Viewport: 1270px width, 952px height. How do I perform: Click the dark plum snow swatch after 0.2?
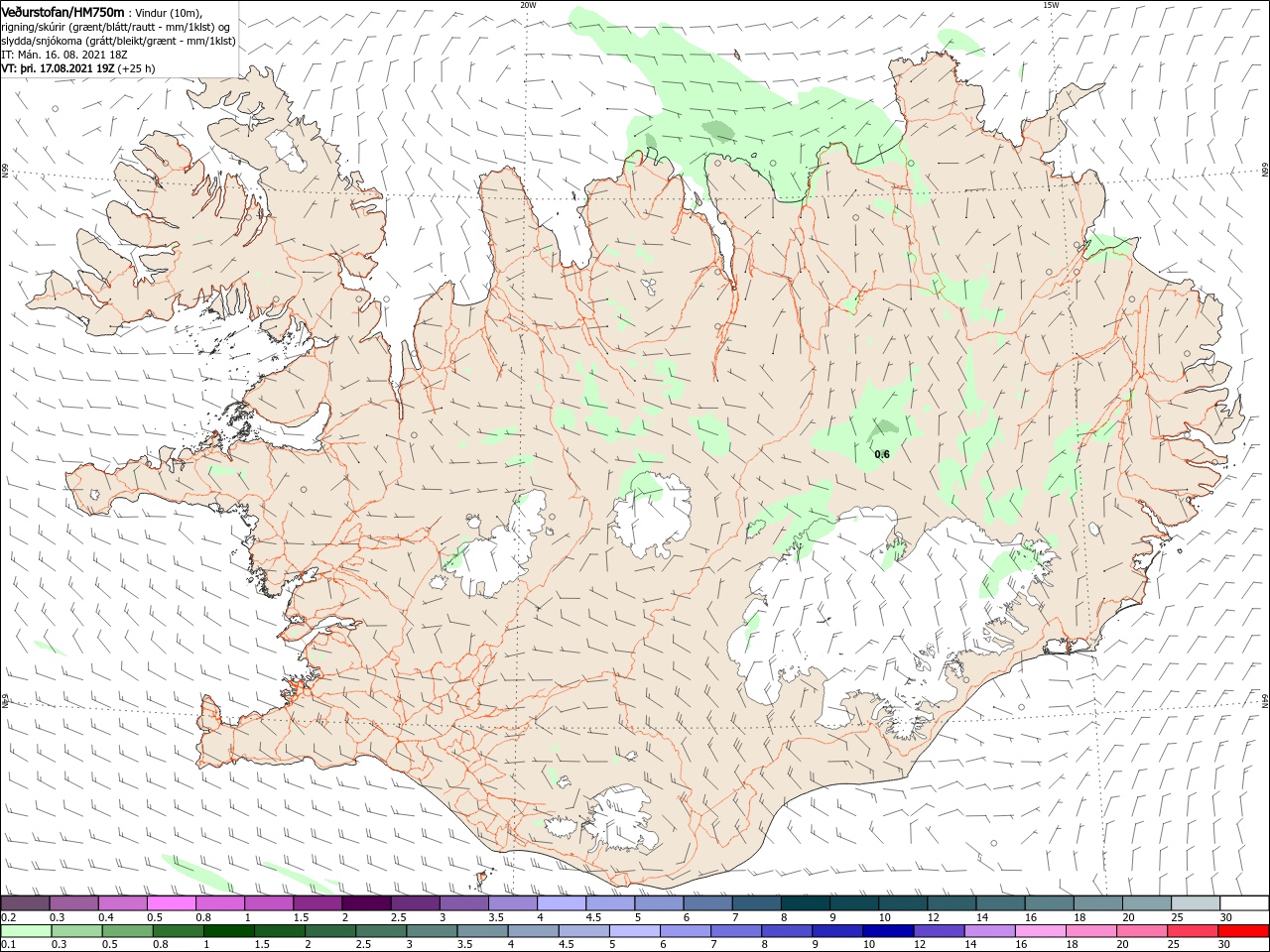(x=26, y=903)
